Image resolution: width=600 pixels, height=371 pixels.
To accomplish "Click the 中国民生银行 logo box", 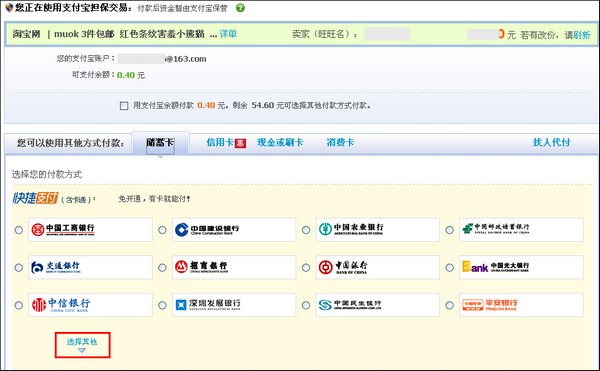I will coord(377,305).
